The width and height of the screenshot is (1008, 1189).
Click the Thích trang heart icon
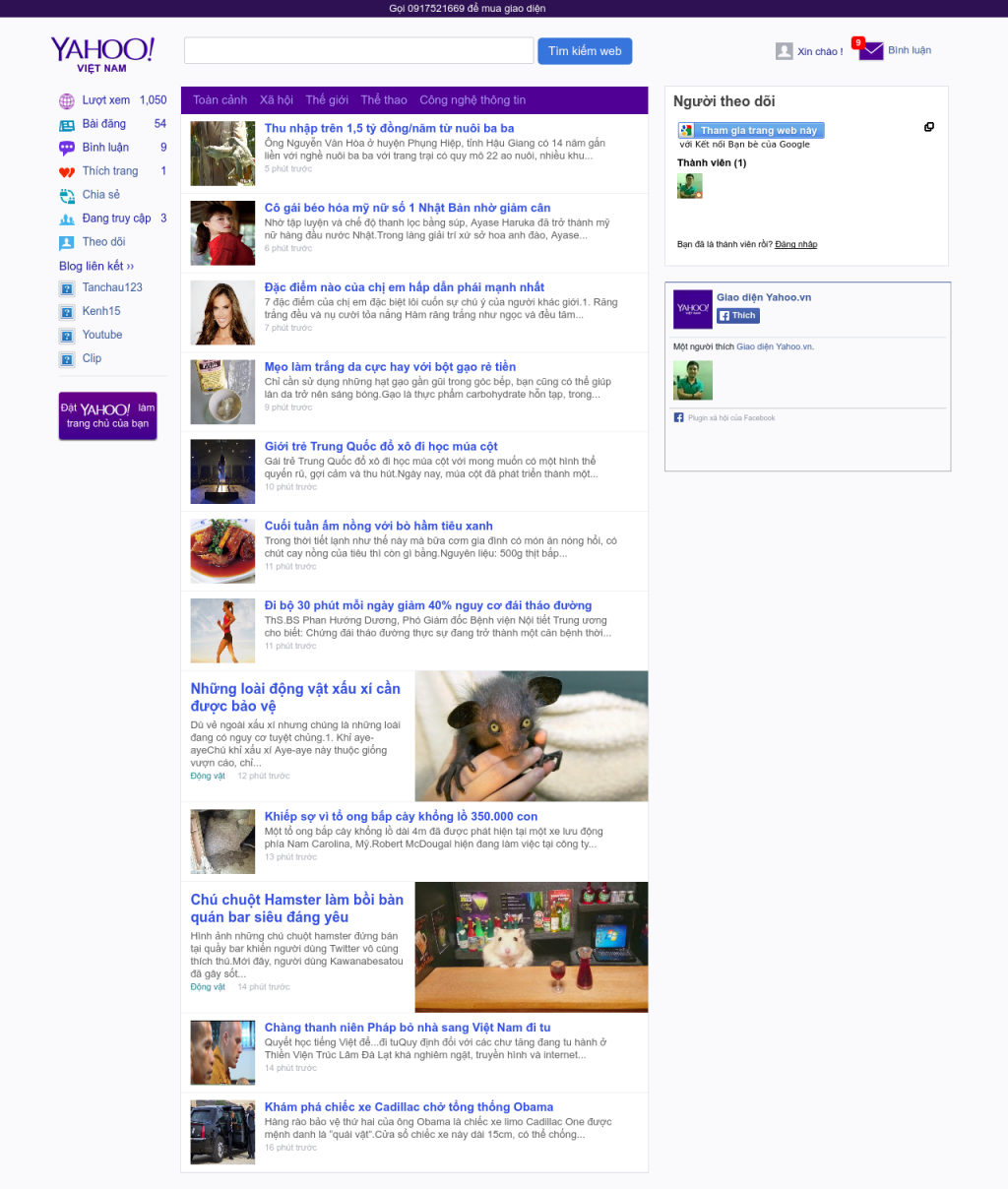click(66, 170)
